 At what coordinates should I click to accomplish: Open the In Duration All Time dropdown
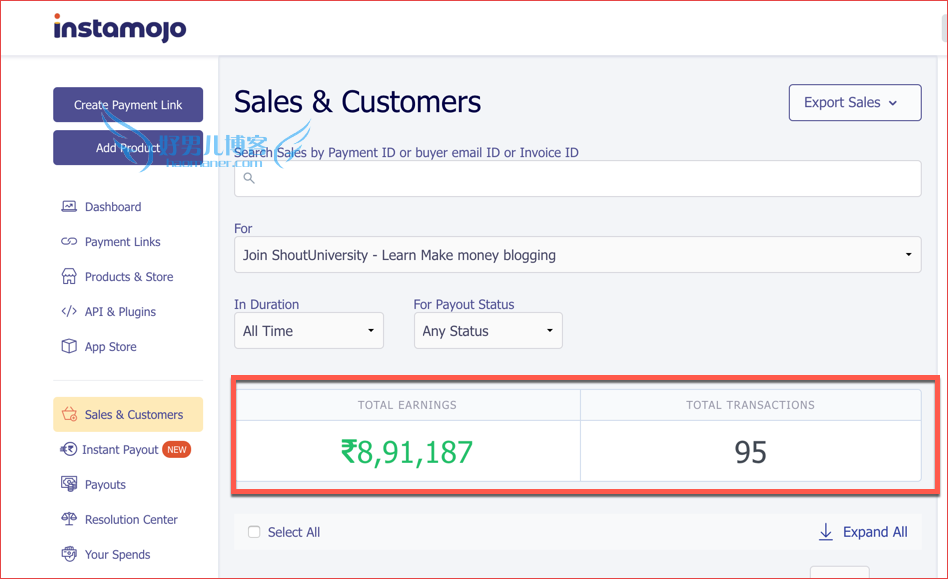pos(309,331)
